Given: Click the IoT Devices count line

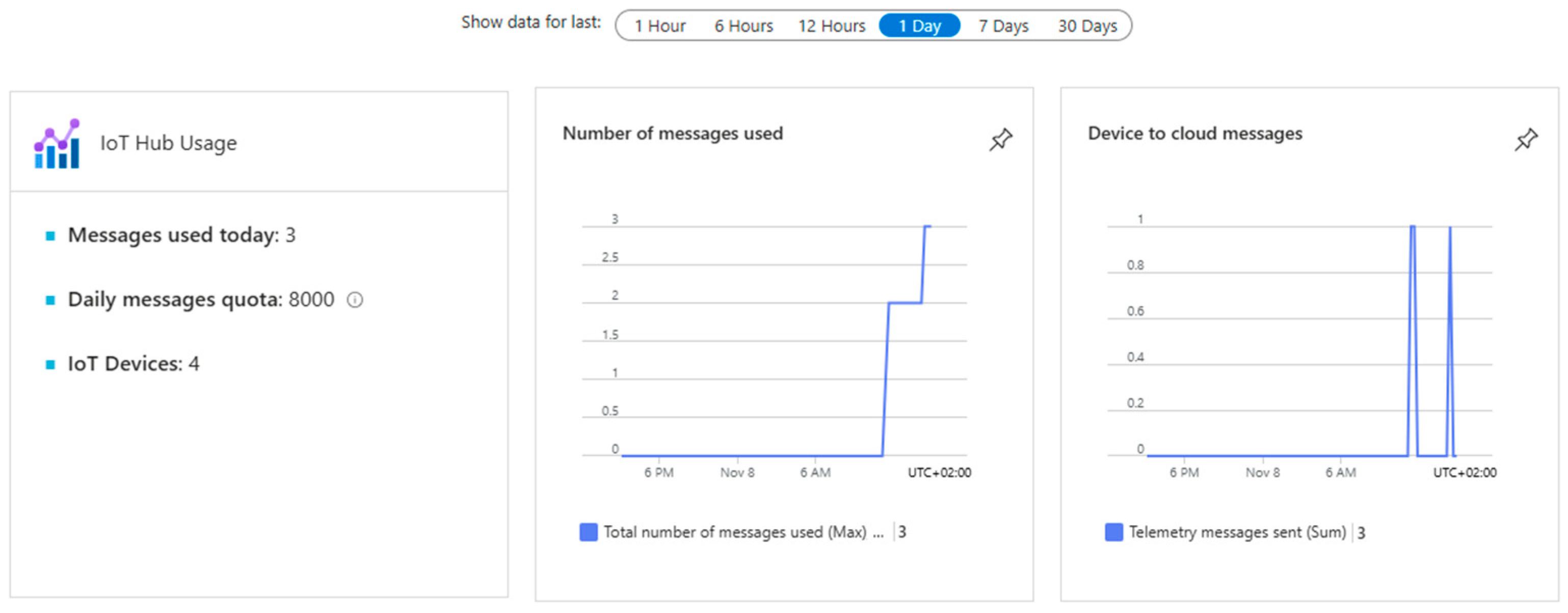Looking at the screenshot, I should pyautogui.click(x=134, y=364).
